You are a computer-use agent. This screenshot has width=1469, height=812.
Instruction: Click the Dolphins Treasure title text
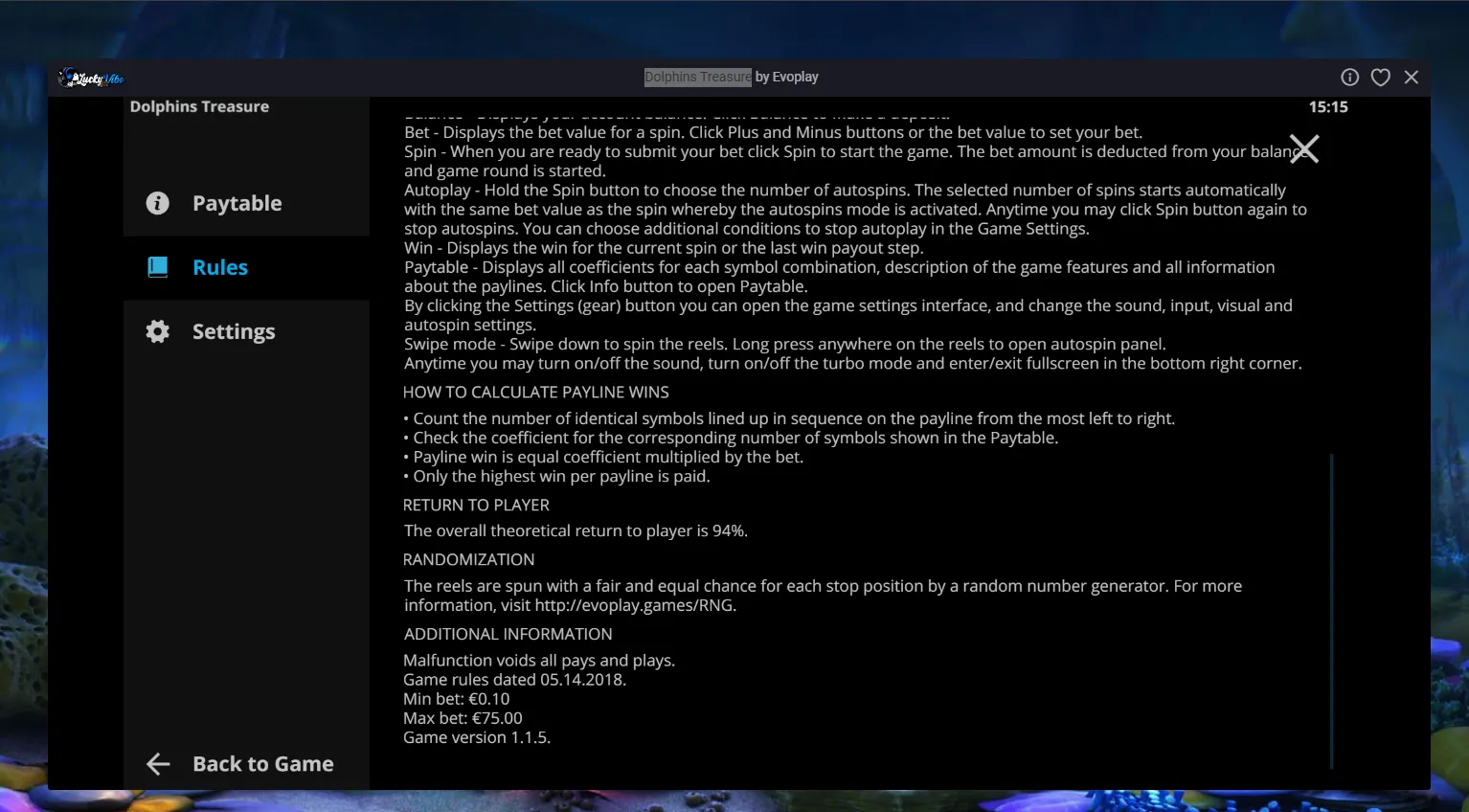tap(697, 77)
